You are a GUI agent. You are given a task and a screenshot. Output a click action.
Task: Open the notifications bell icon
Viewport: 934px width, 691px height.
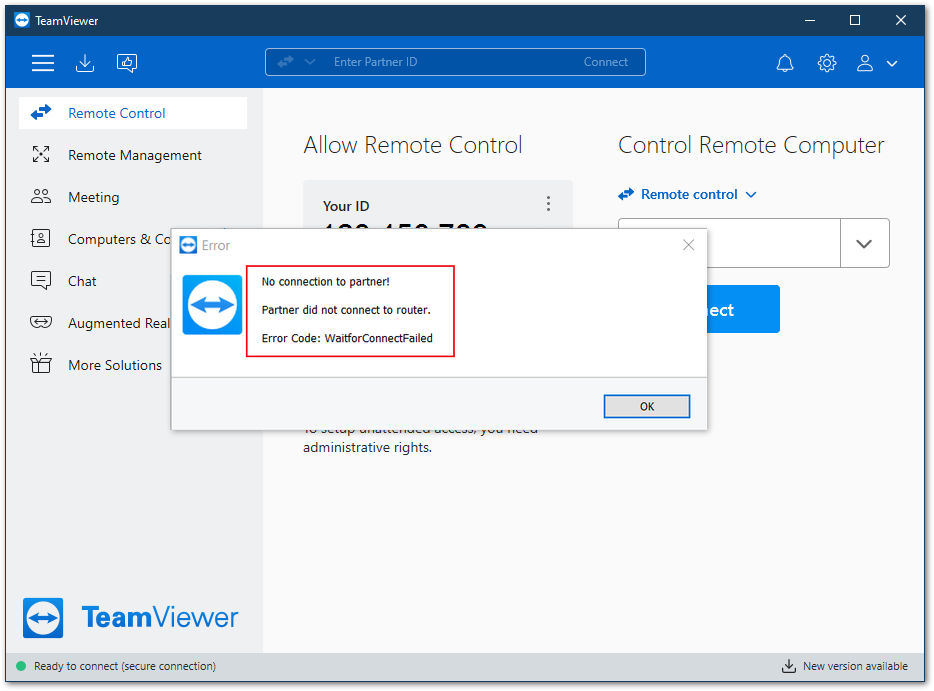point(785,63)
